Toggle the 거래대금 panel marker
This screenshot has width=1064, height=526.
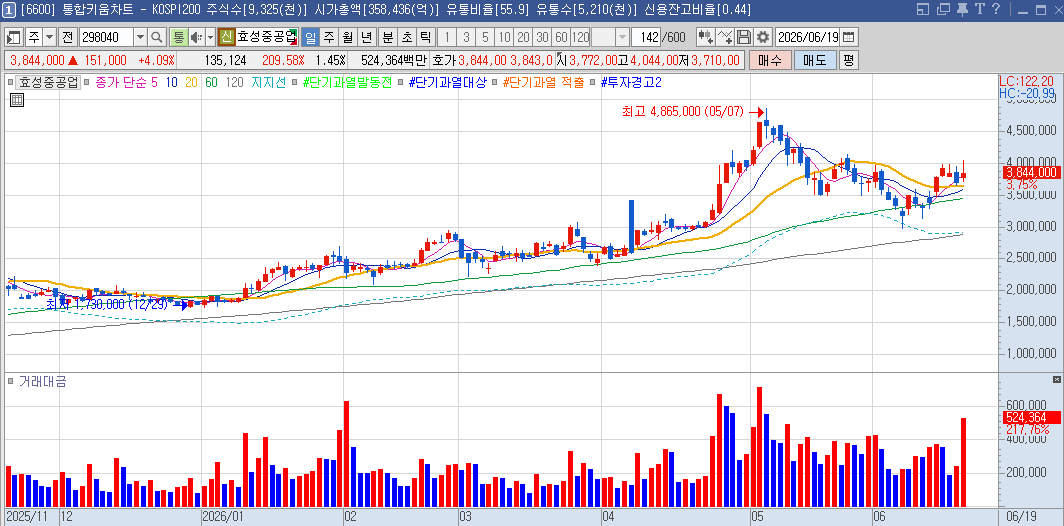tap(10, 382)
